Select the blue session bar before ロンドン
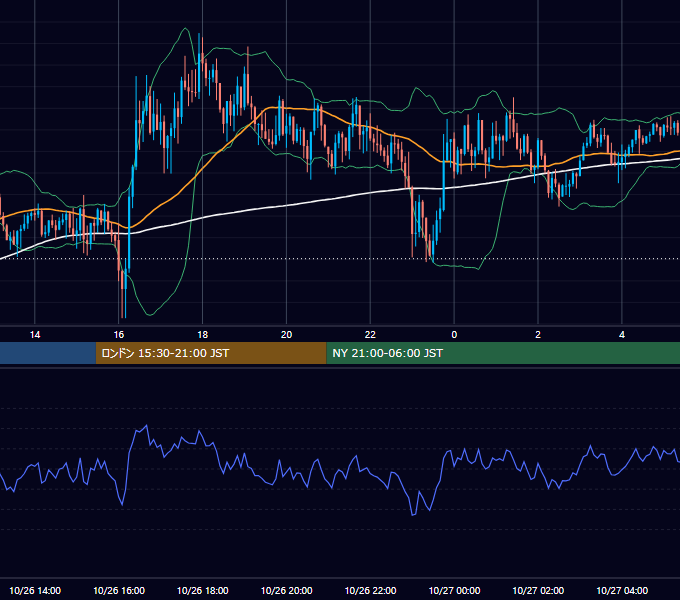This screenshot has height=600, width=680. (x=48, y=353)
